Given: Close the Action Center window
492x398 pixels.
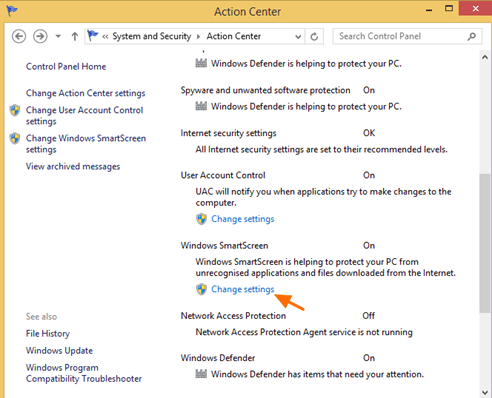Looking at the screenshot, I should [x=475, y=8].
